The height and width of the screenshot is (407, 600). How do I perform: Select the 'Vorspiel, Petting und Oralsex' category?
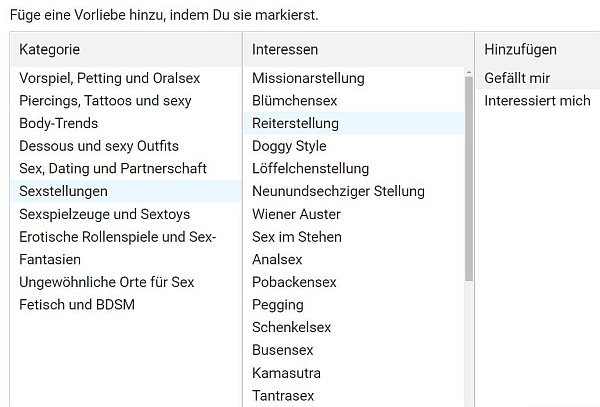point(111,78)
